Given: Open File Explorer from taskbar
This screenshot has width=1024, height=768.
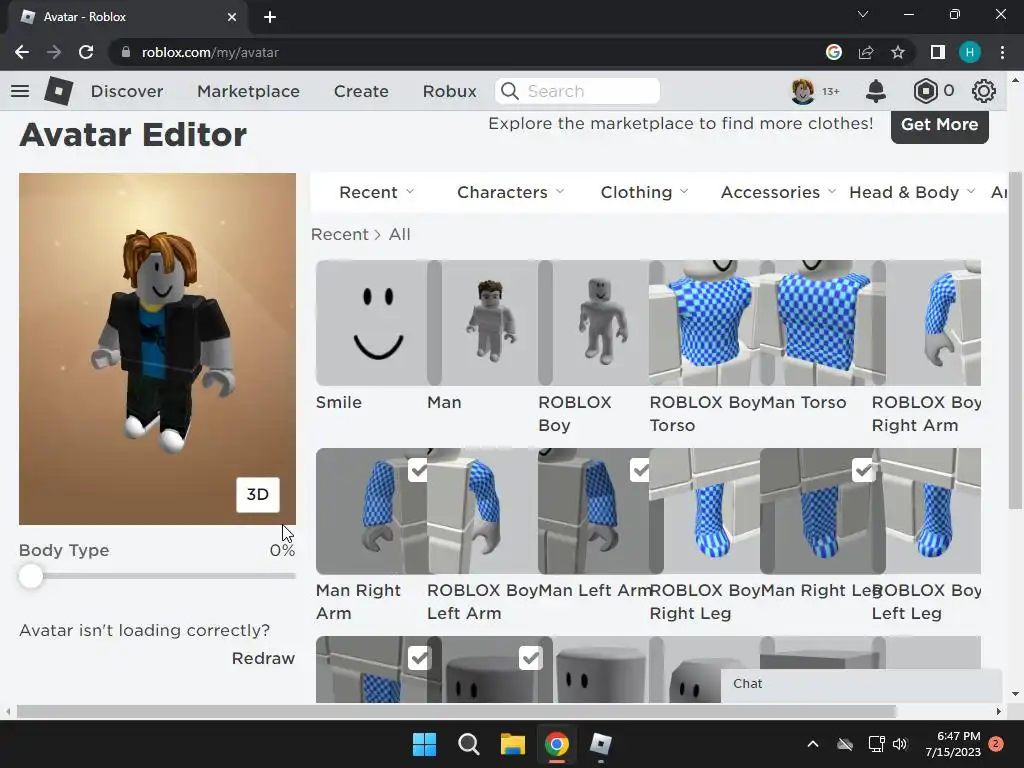Looking at the screenshot, I should click(x=513, y=744).
